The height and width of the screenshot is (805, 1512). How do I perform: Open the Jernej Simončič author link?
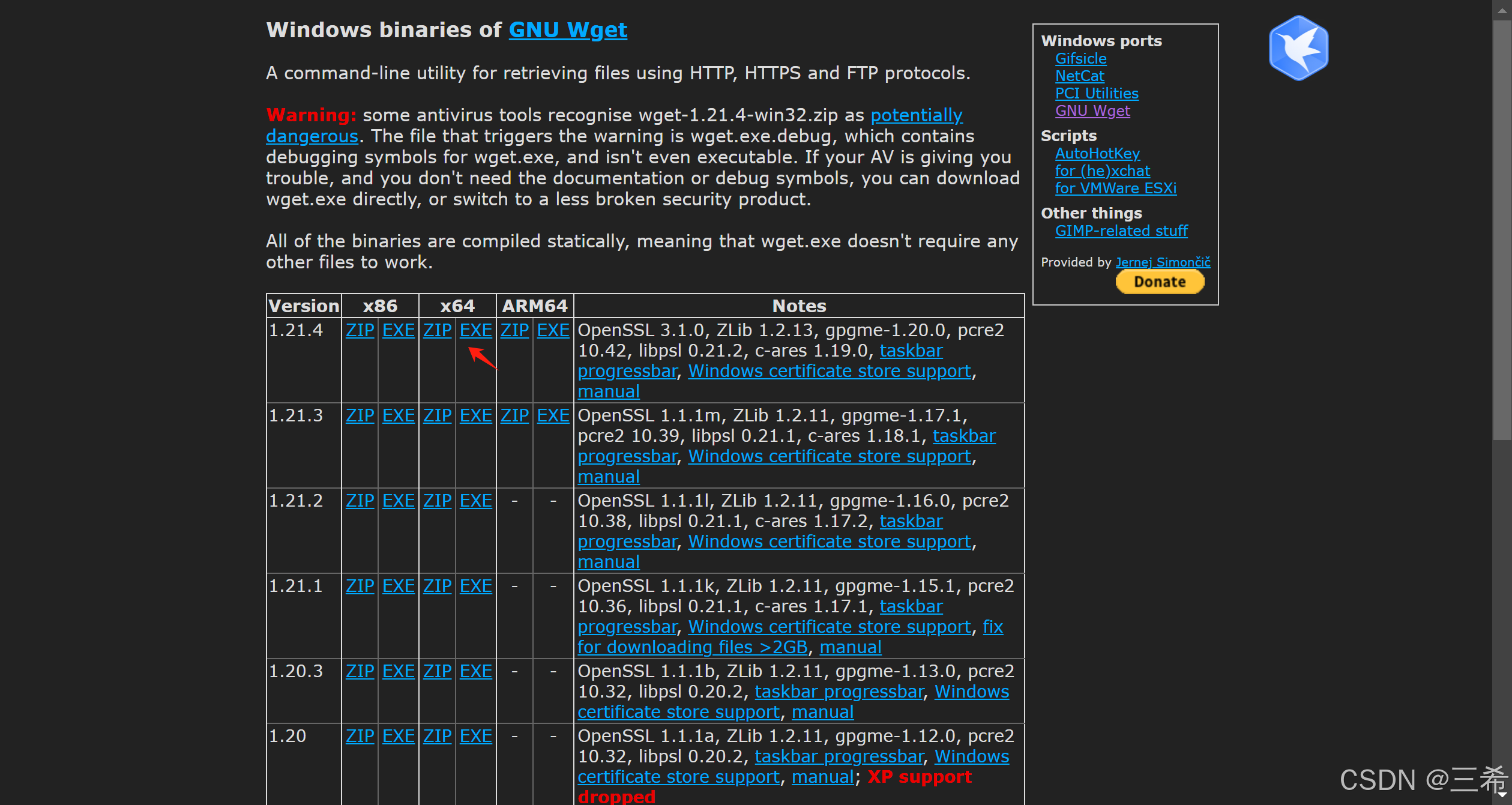1162,262
